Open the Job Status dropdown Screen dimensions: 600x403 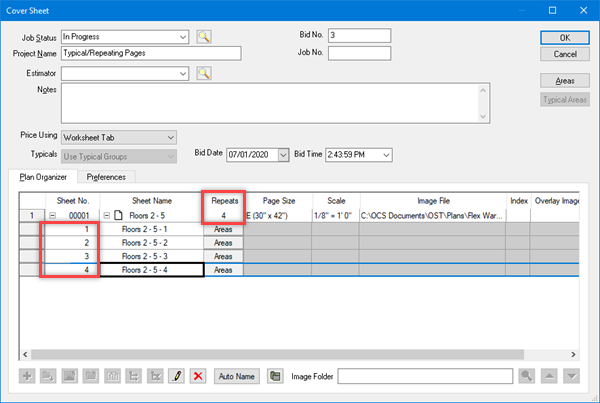183,37
